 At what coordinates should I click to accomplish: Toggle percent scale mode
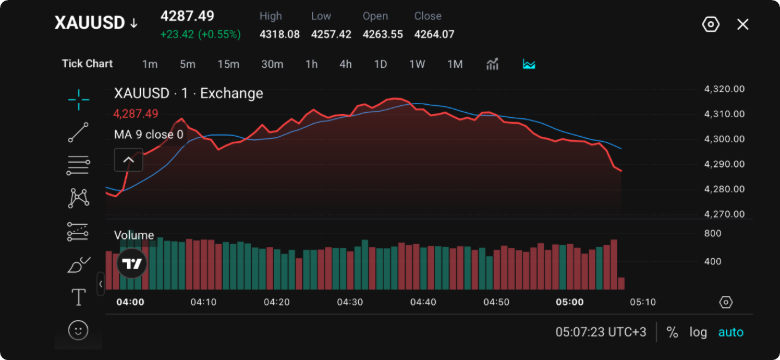point(672,332)
